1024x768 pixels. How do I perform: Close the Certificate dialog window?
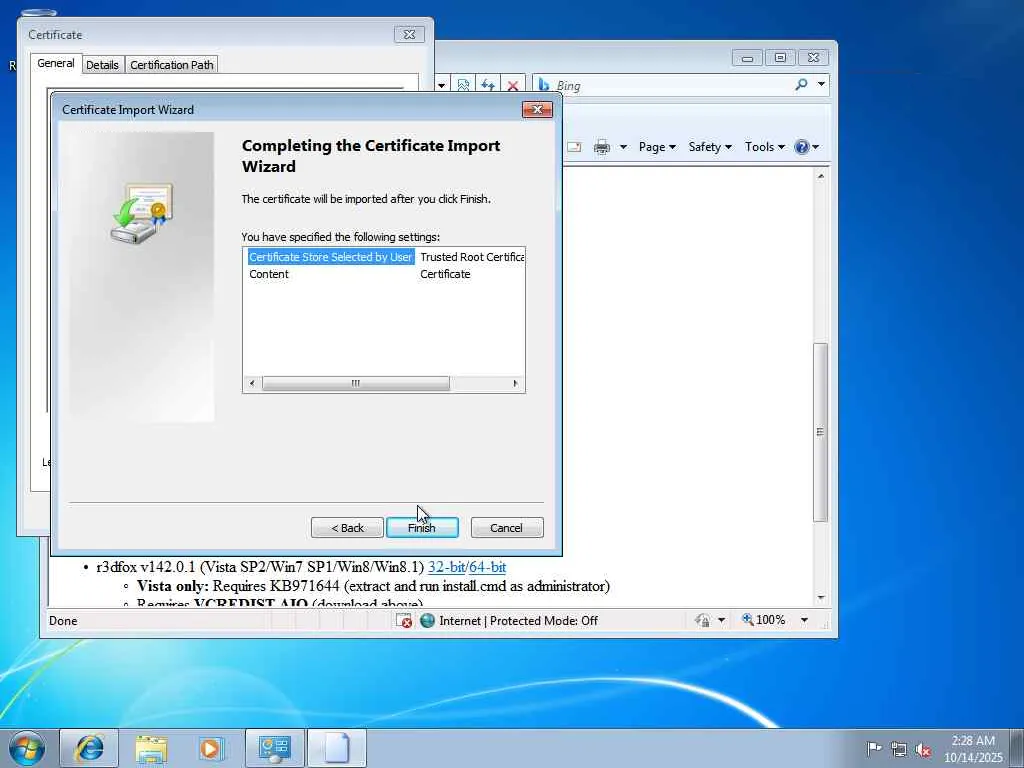point(409,35)
